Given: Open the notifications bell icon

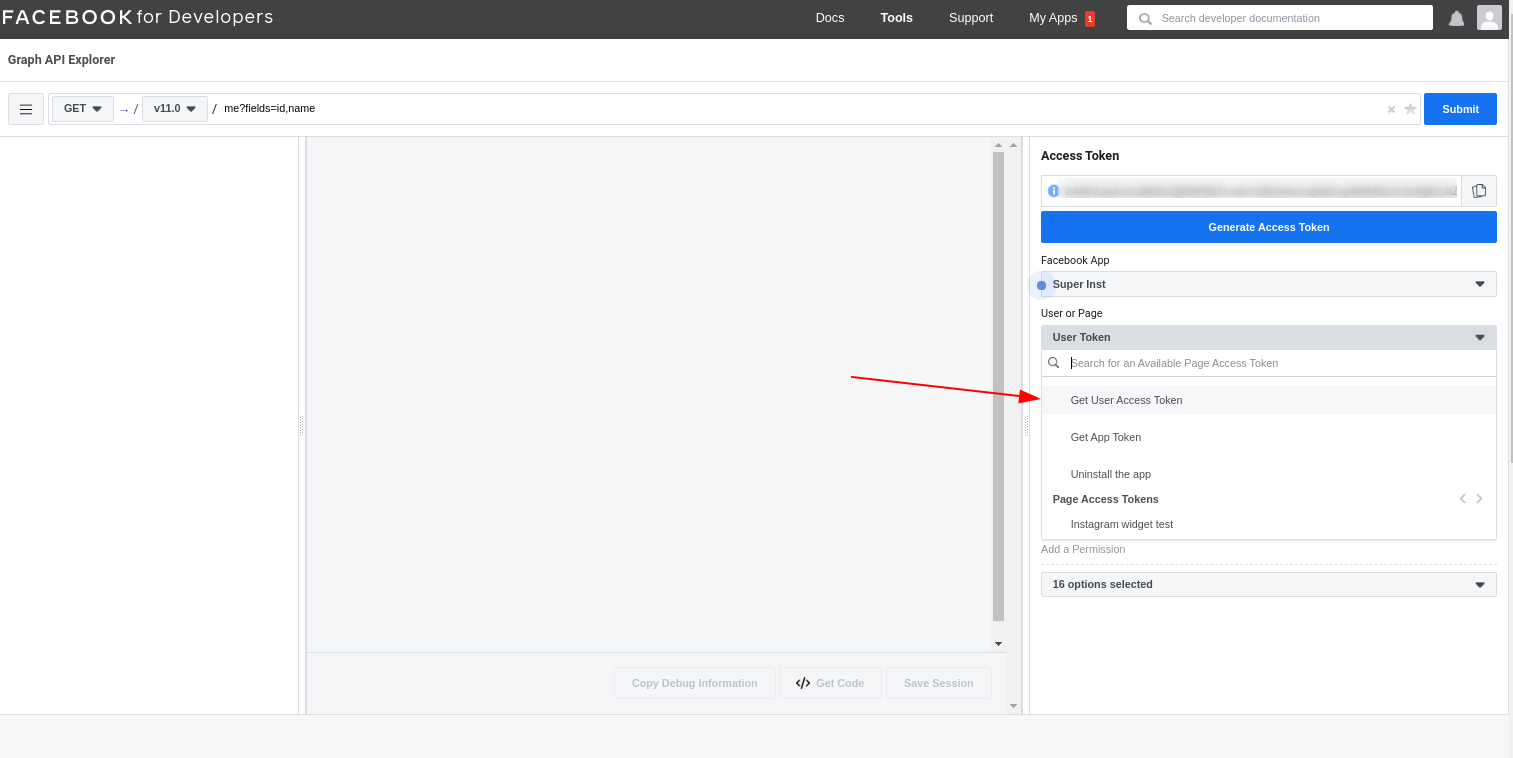Looking at the screenshot, I should coord(1456,18).
